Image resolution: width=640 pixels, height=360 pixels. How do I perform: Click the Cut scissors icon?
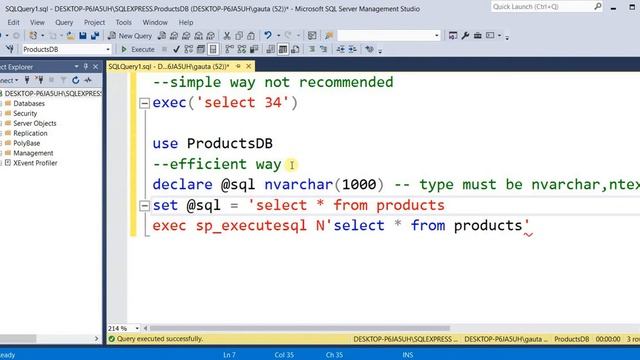(x=227, y=36)
